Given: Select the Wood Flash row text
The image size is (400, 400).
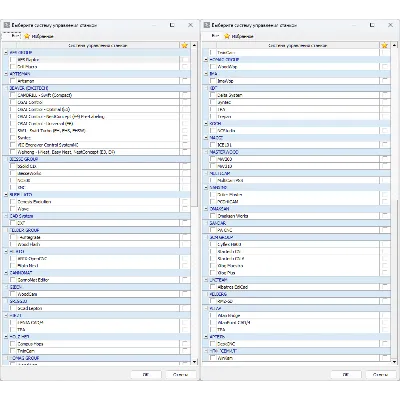Looking at the screenshot, I should (x=29, y=244).
